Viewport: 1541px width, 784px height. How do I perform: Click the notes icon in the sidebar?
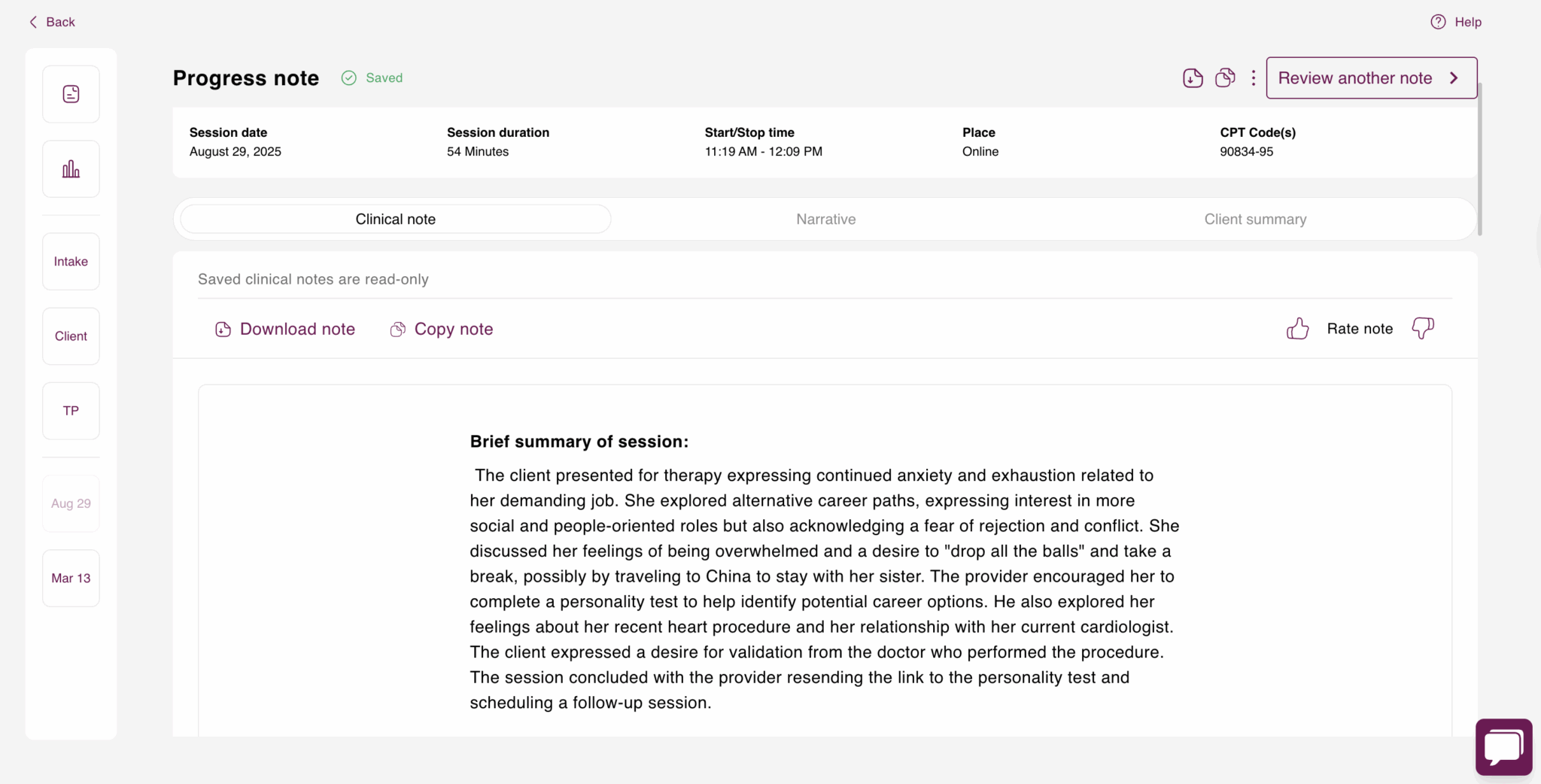pyautogui.click(x=71, y=94)
